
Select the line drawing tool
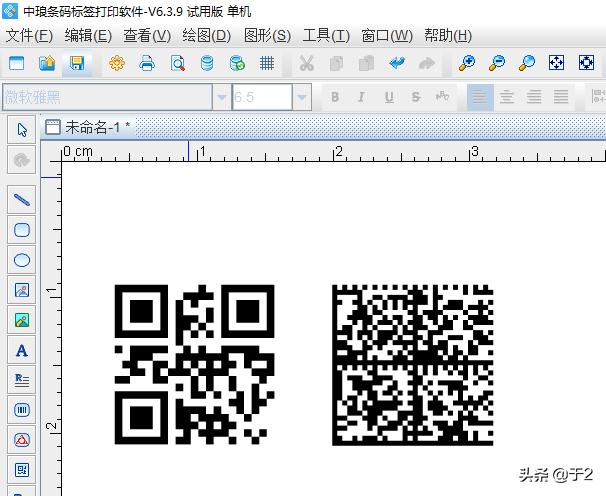coord(22,199)
